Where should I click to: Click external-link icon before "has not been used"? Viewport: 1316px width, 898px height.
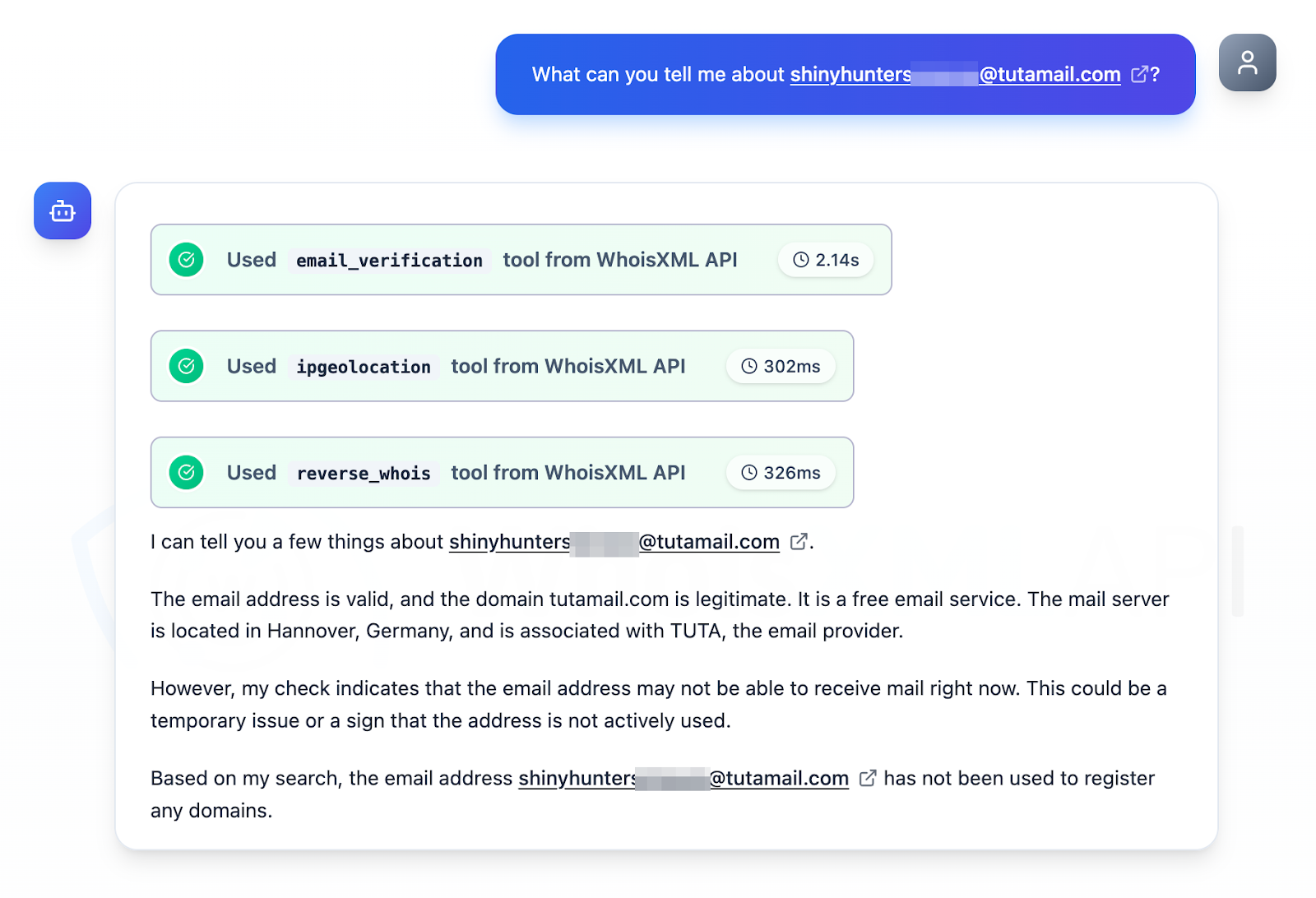[x=867, y=779]
